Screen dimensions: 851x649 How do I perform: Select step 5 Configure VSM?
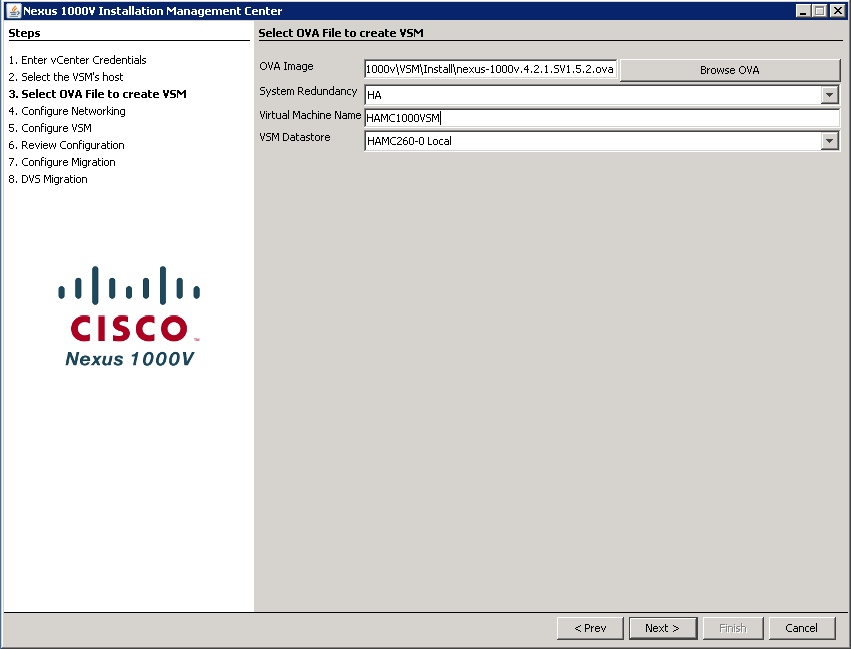click(x=50, y=128)
